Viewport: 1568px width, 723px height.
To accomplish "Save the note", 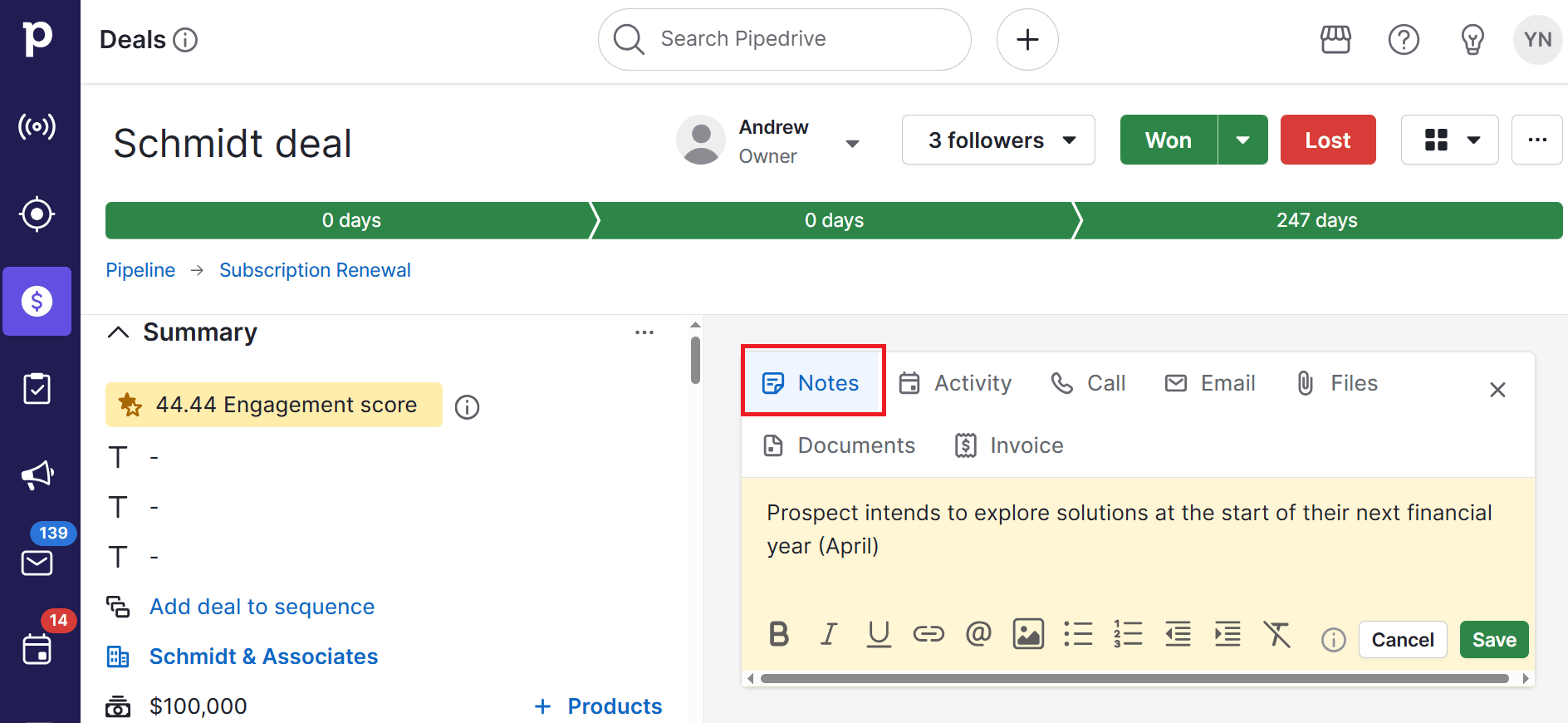I will point(1493,640).
